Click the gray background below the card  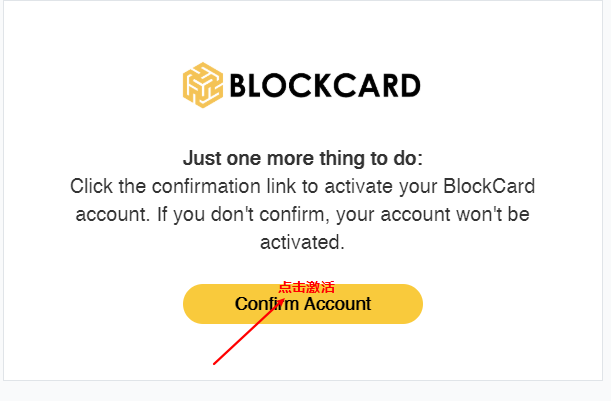tap(300, 391)
